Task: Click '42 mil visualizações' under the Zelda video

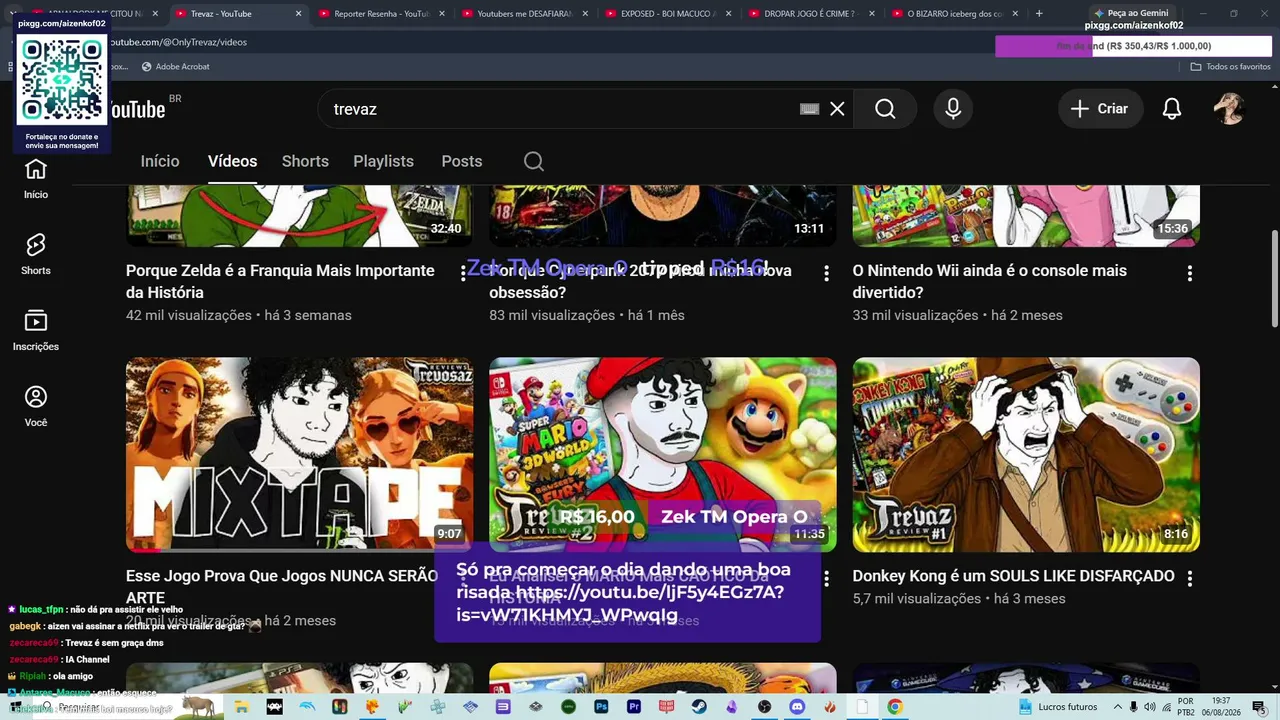Action: click(x=189, y=315)
